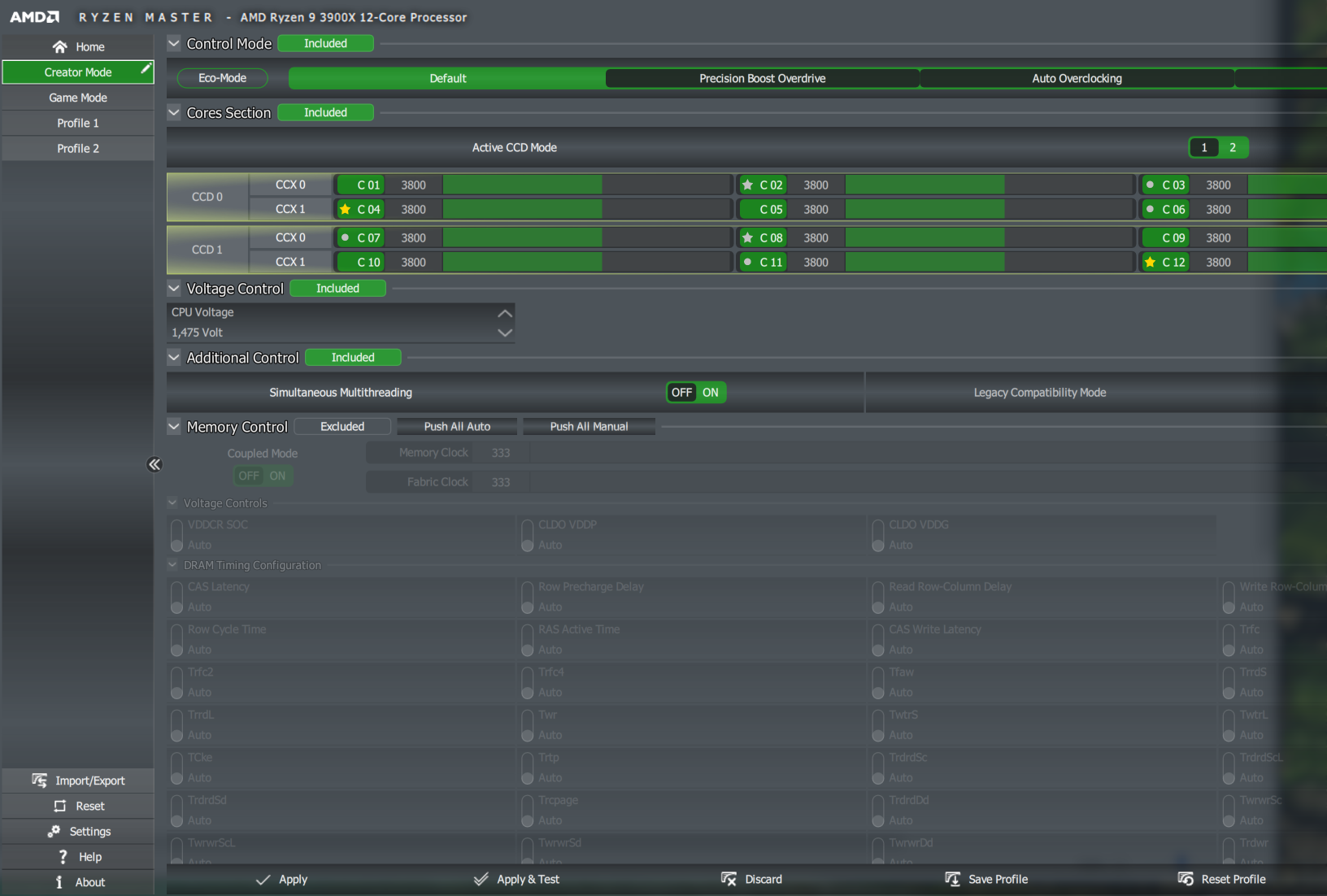Collapse the Additional Control section

(174, 357)
